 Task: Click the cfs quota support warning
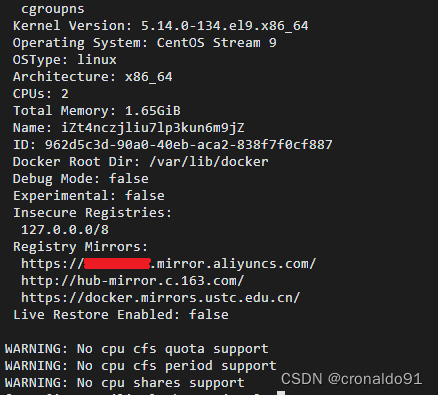tap(137, 349)
